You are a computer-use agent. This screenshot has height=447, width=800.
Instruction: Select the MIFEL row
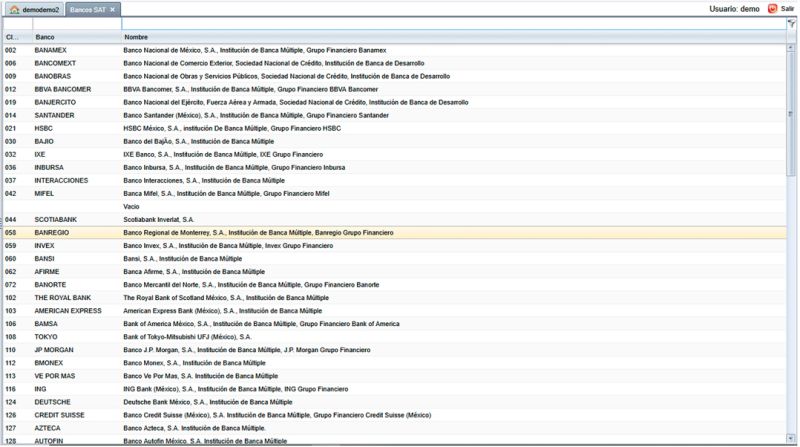coord(394,193)
